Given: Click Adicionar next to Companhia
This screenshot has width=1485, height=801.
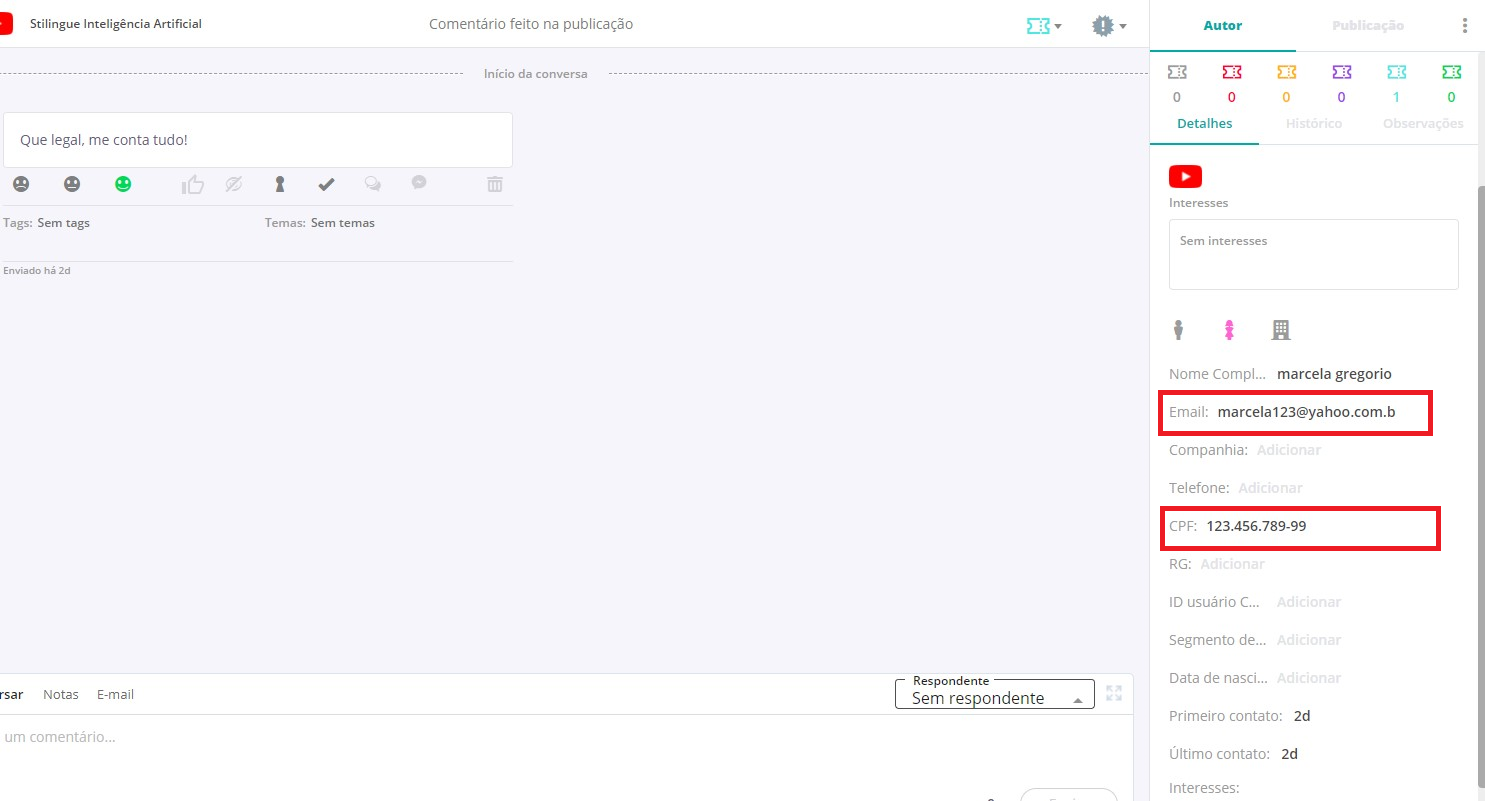Looking at the screenshot, I should coord(1288,450).
